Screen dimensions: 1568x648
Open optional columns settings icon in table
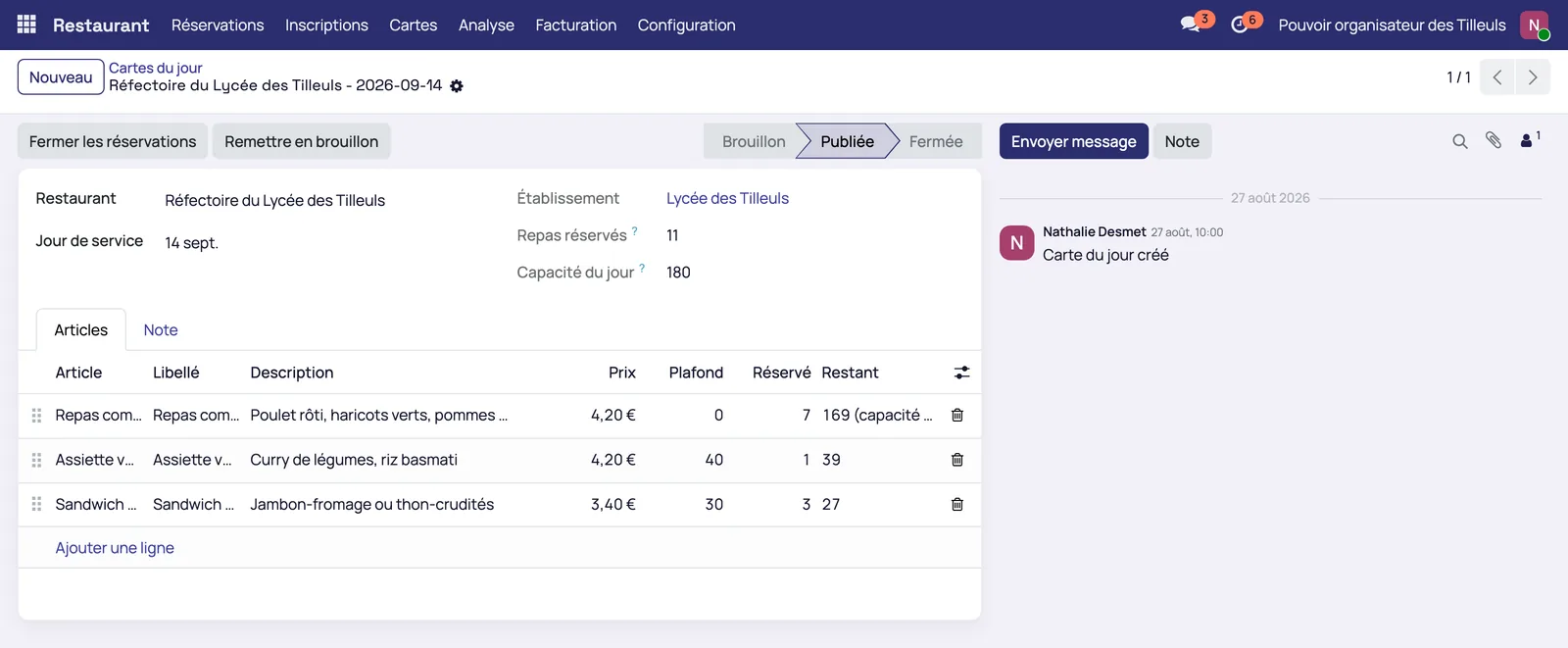(x=962, y=373)
